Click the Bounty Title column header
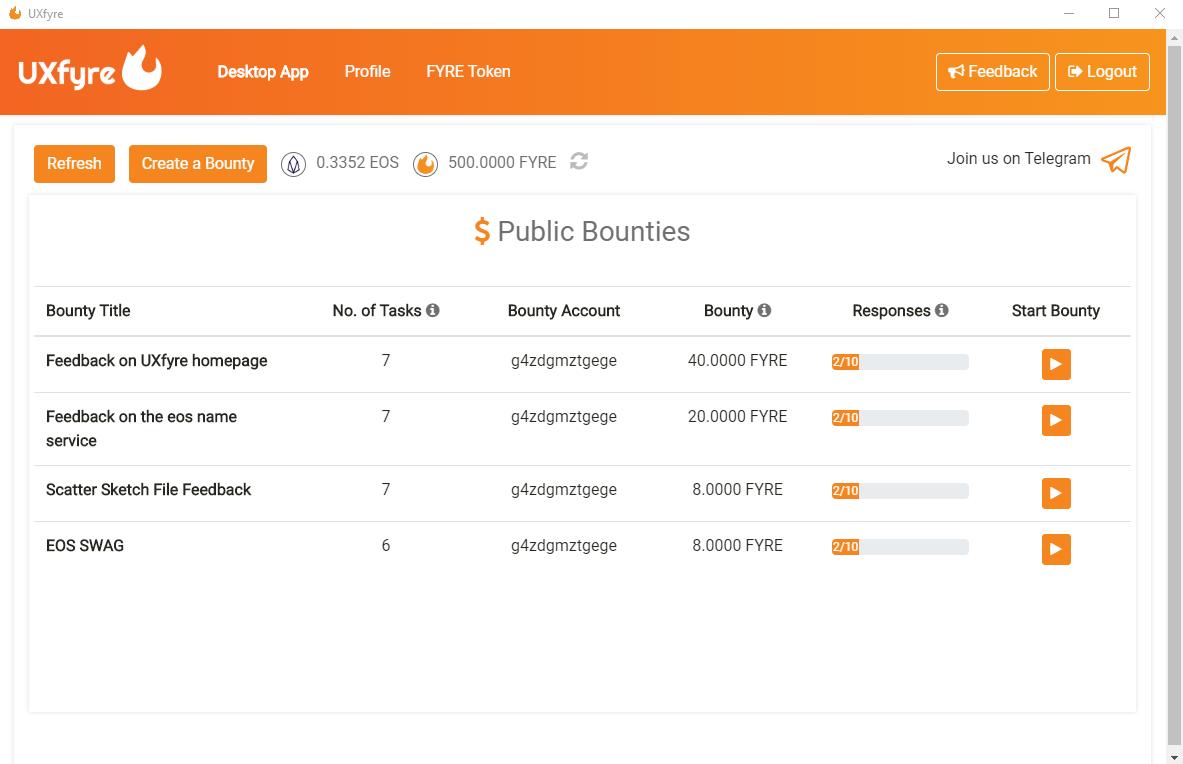1183x764 pixels. (x=88, y=311)
